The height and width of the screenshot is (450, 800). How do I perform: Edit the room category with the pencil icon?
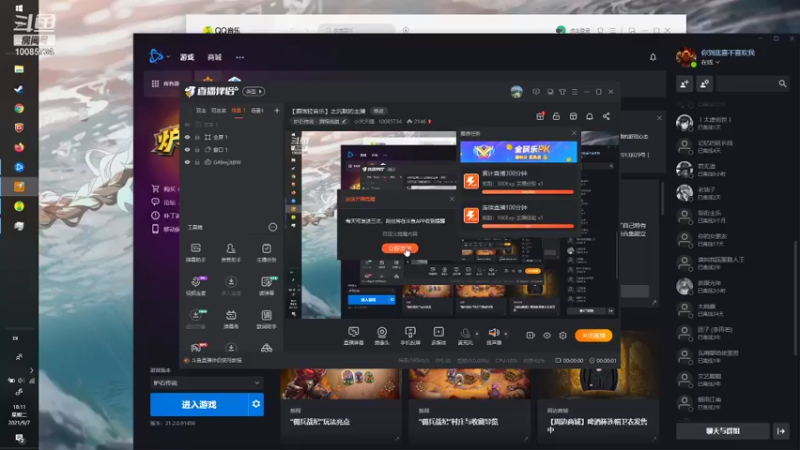click(344, 121)
